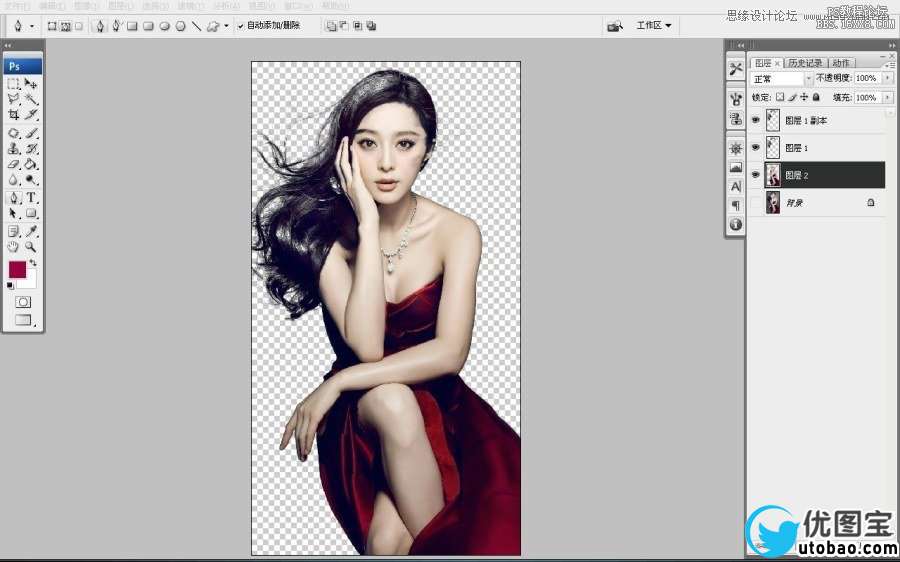Viewport: 900px width, 562px height.
Task: Switch to 动作 tab
Action: pyautogui.click(x=841, y=63)
